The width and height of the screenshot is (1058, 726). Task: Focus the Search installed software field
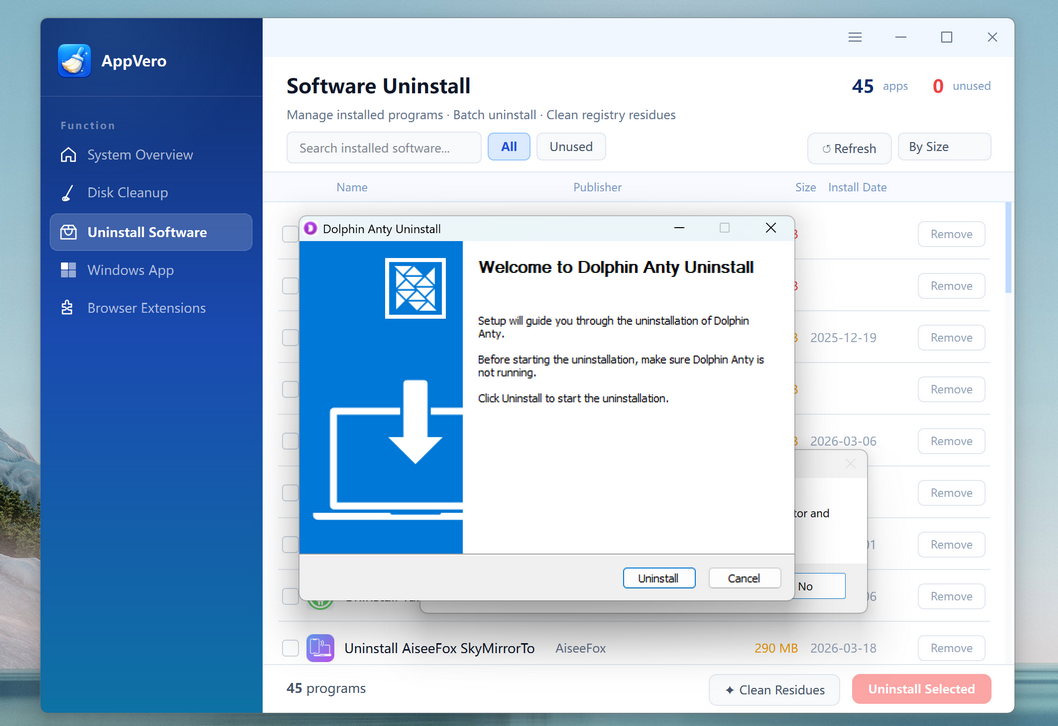click(383, 148)
